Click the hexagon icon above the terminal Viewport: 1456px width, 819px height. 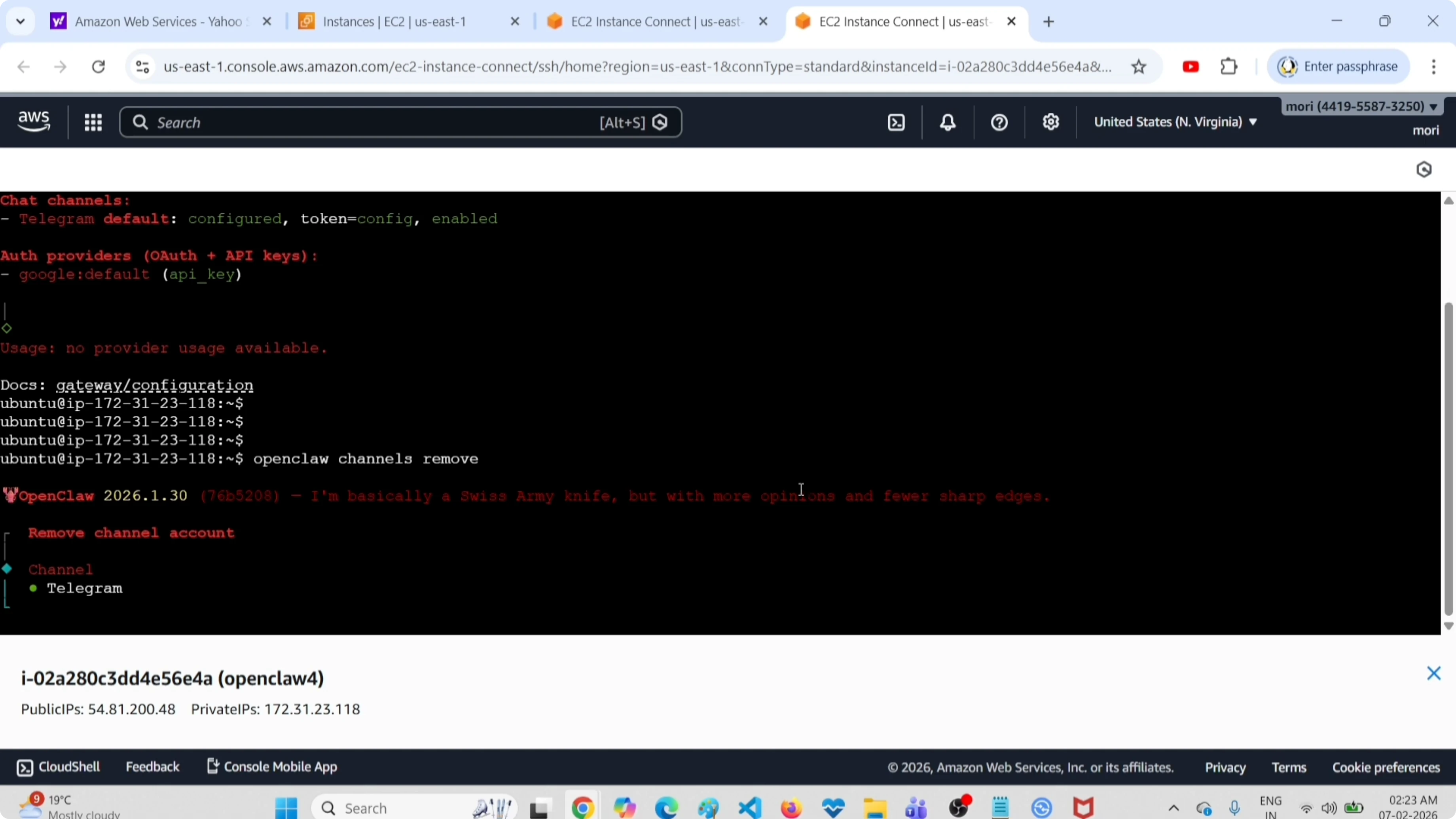(1424, 170)
